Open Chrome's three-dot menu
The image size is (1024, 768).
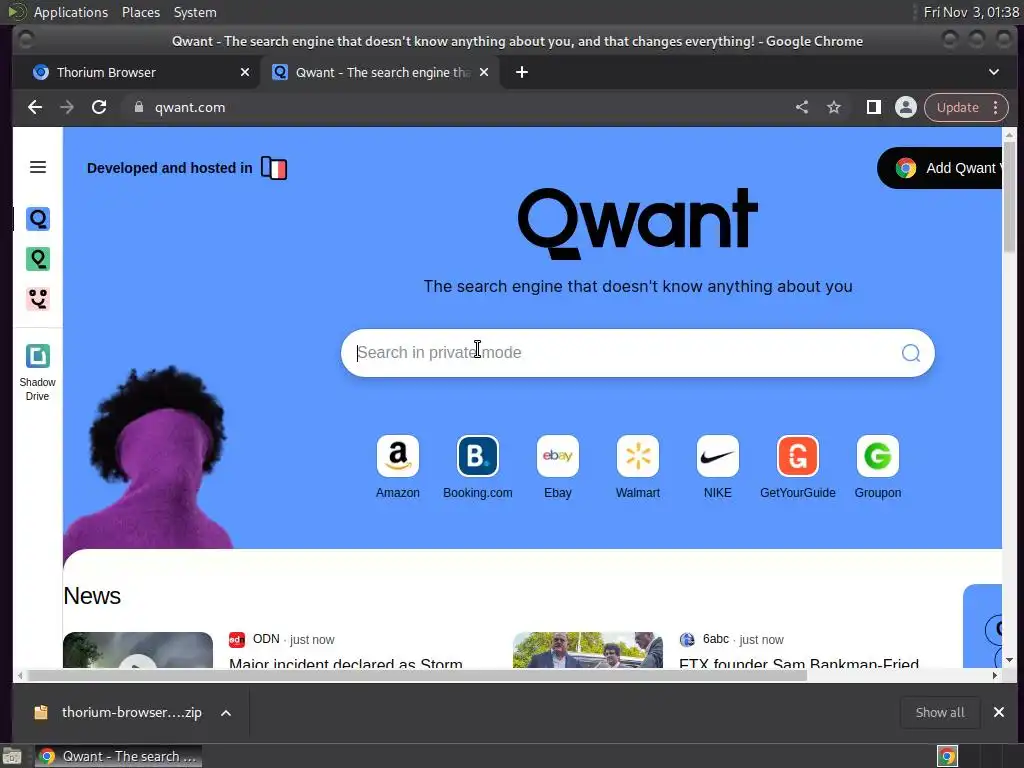[x=995, y=107]
